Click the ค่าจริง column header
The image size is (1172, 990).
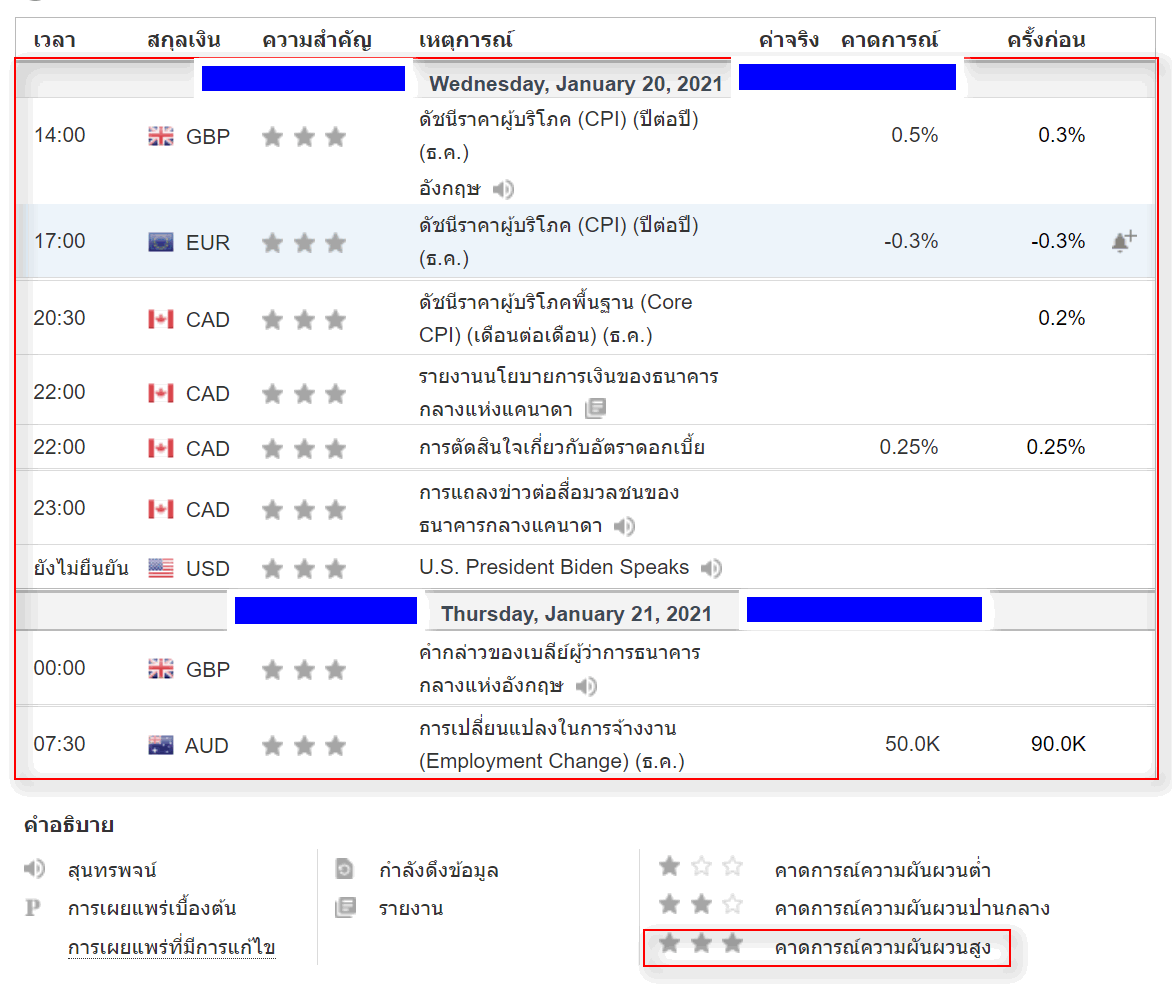tap(789, 40)
